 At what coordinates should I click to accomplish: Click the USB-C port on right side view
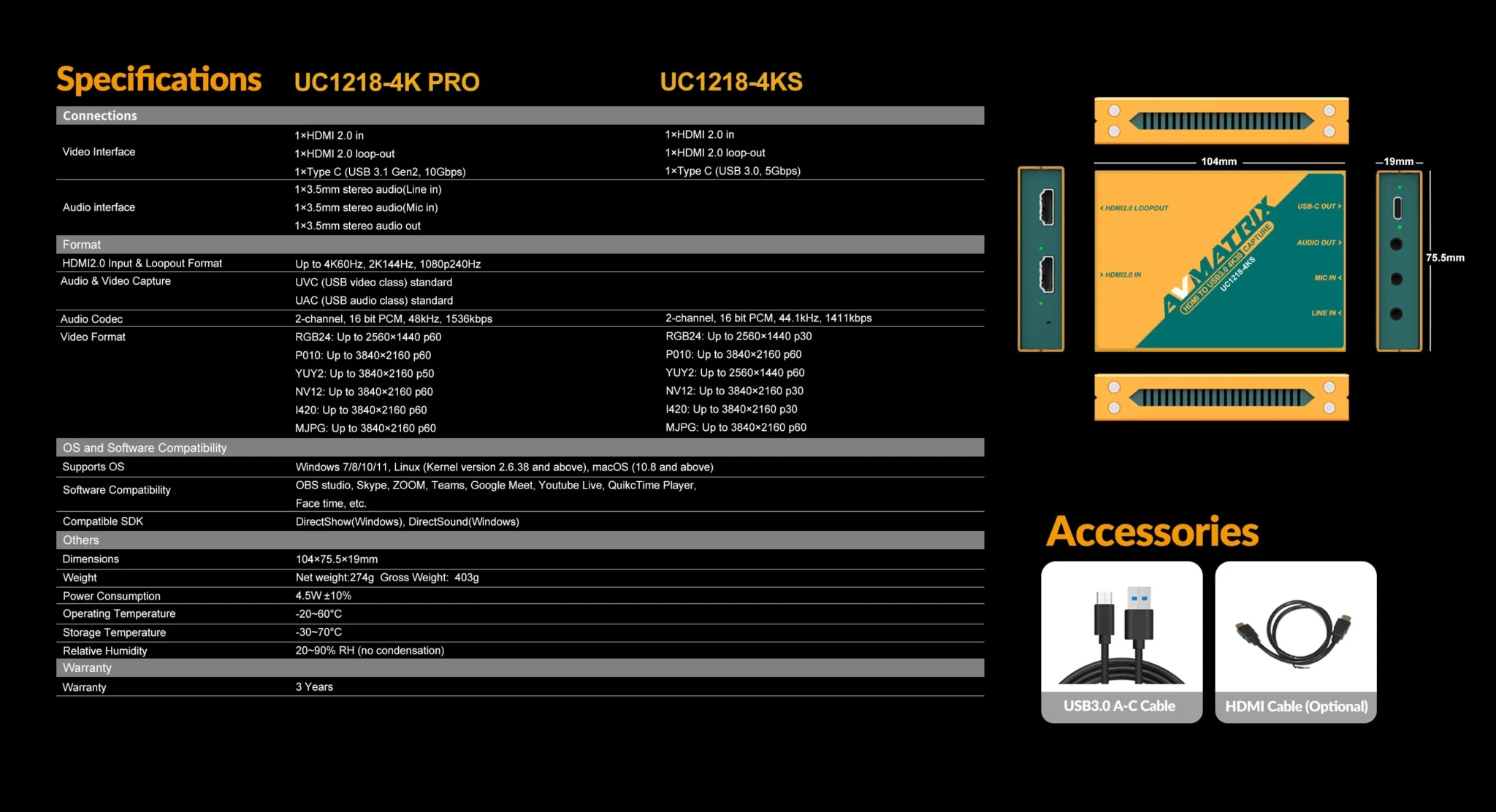click(x=1397, y=208)
